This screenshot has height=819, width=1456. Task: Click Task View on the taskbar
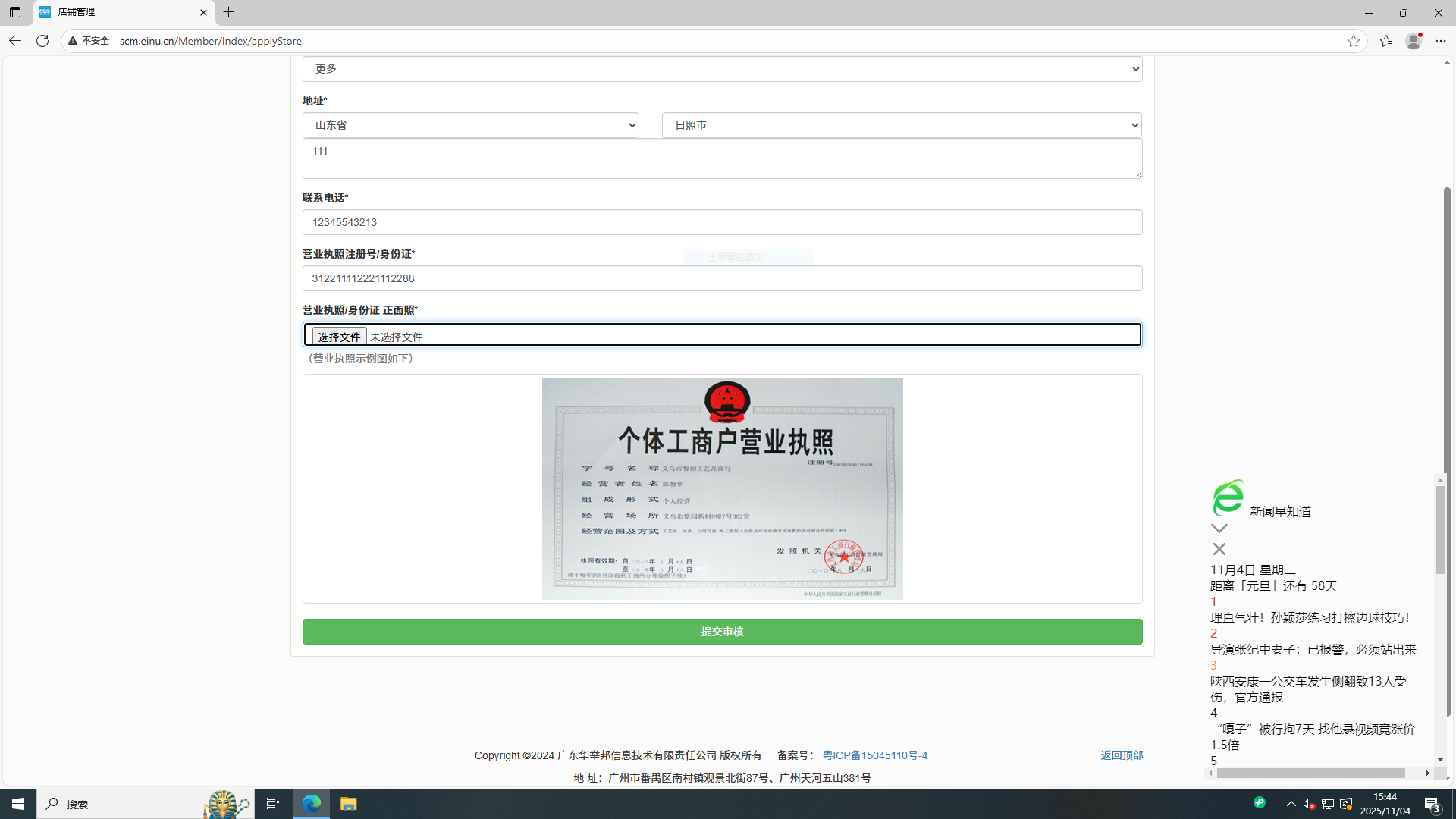273,803
